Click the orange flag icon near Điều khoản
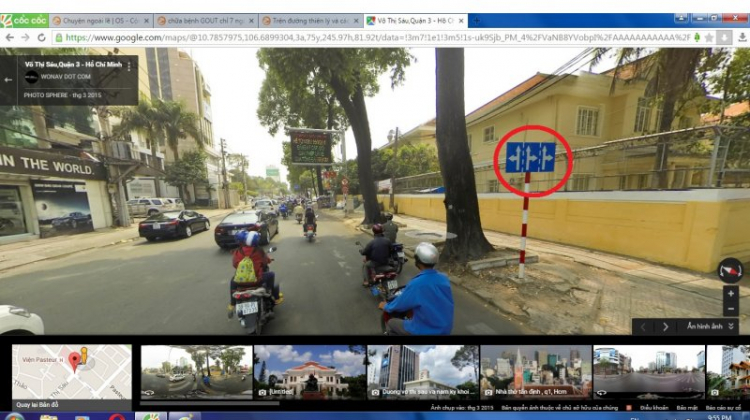This screenshot has height=420, width=750. (x=629, y=408)
